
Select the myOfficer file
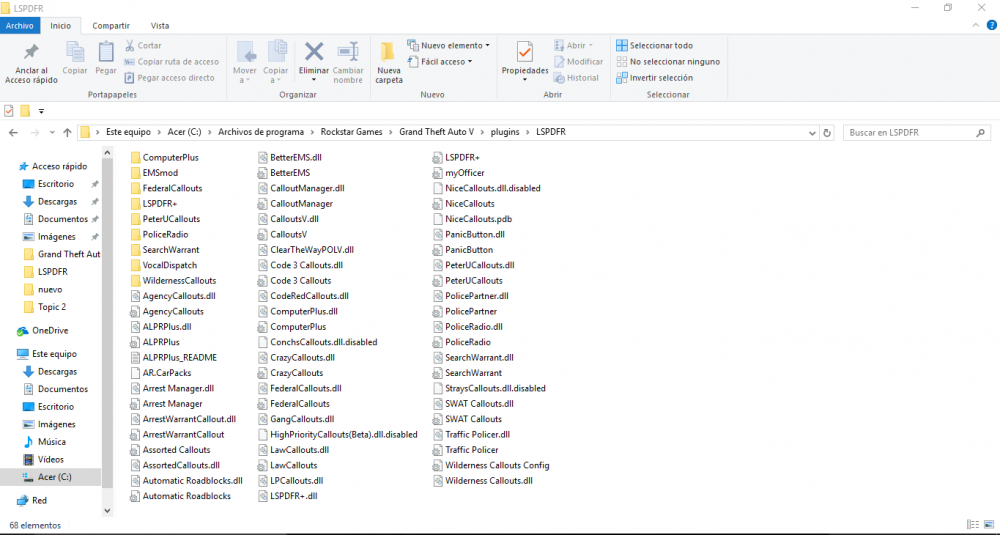[459, 173]
